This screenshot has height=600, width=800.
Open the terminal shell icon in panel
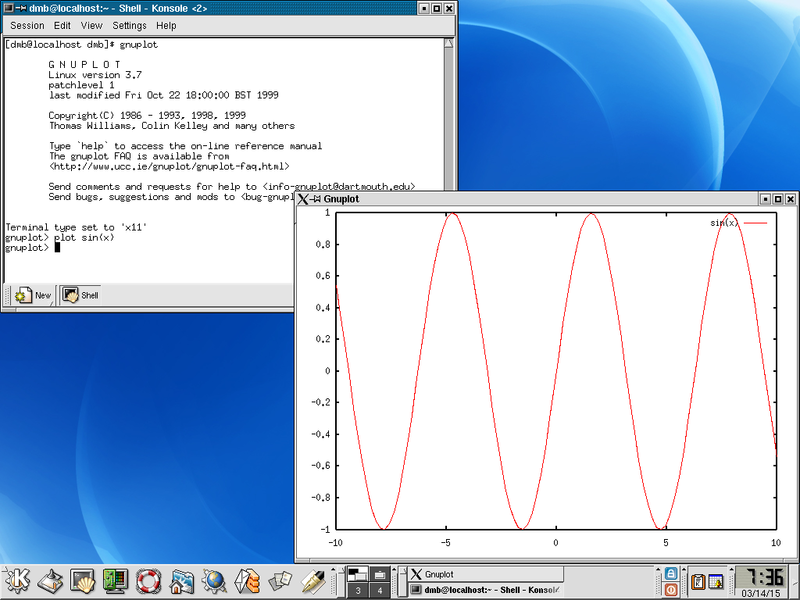coord(83,581)
